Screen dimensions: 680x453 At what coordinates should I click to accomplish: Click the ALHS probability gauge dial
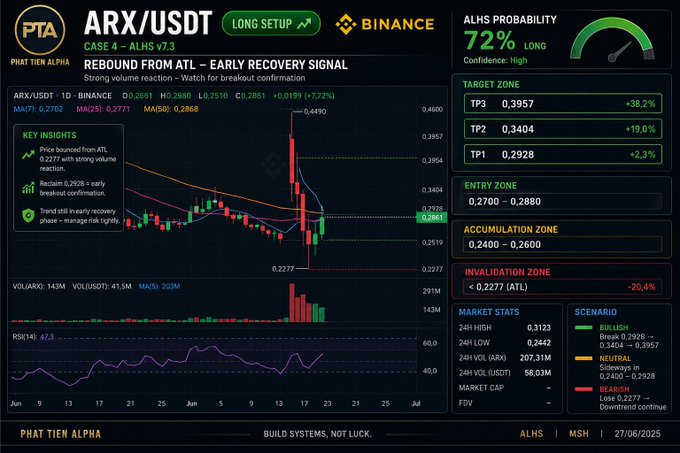pos(612,41)
